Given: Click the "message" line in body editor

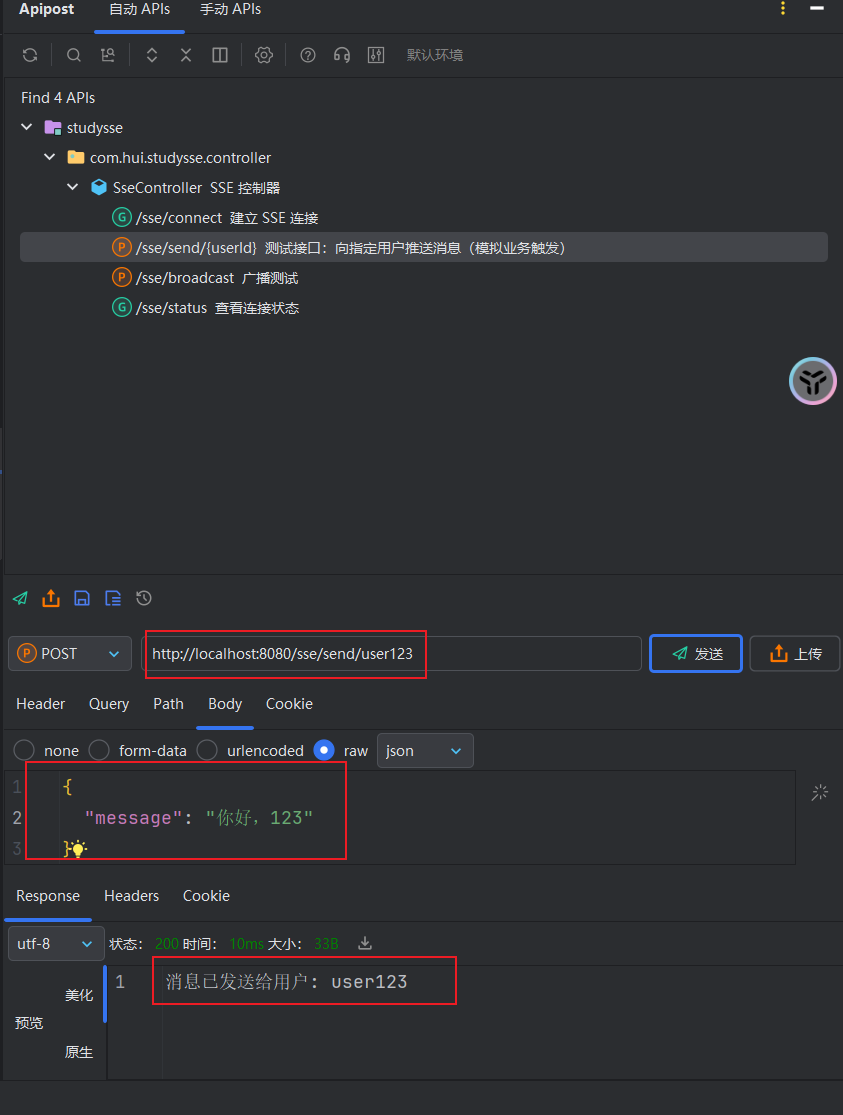Looking at the screenshot, I should click(x=198, y=818).
